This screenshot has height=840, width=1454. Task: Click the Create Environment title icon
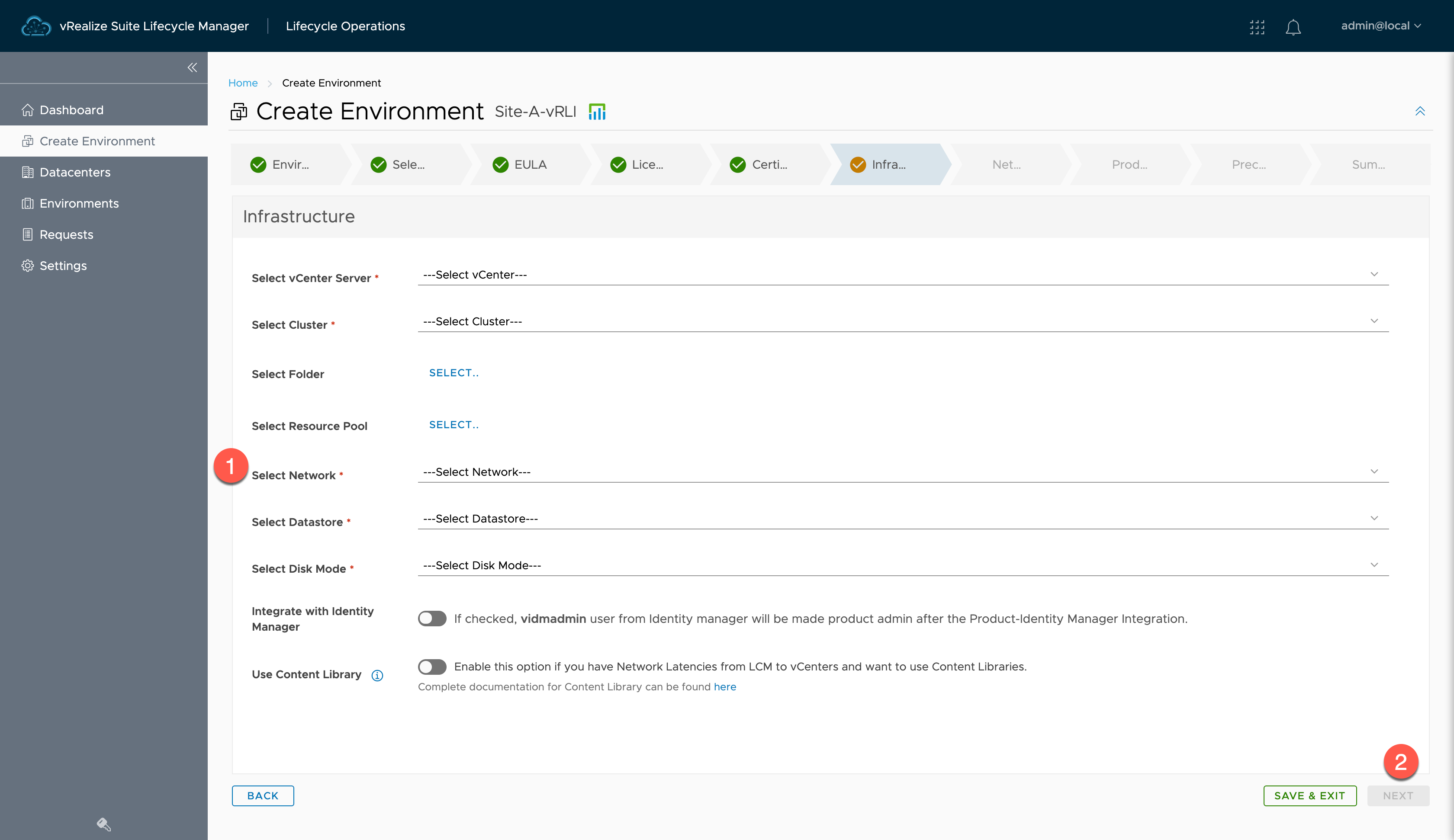point(238,111)
